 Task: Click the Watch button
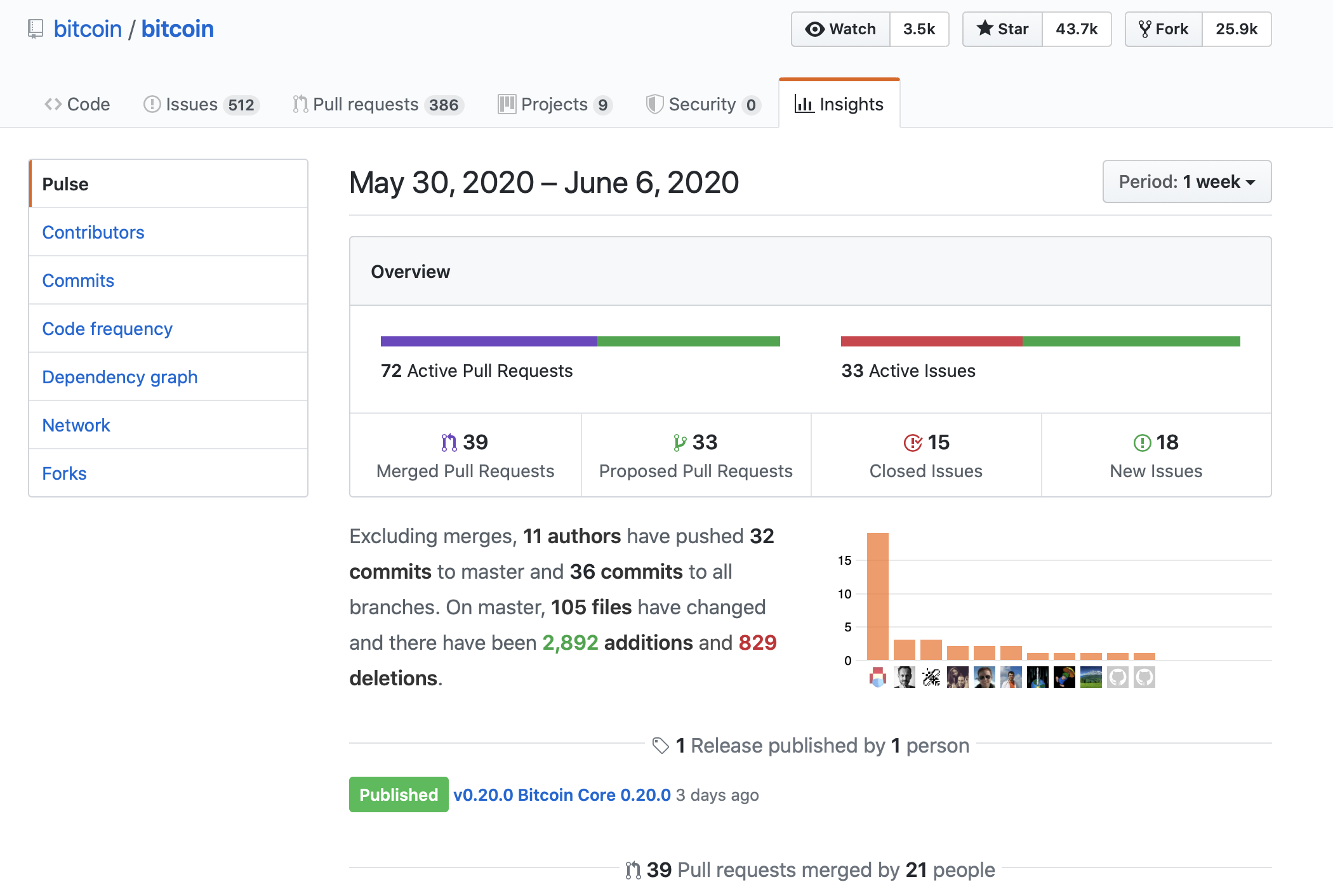(840, 29)
